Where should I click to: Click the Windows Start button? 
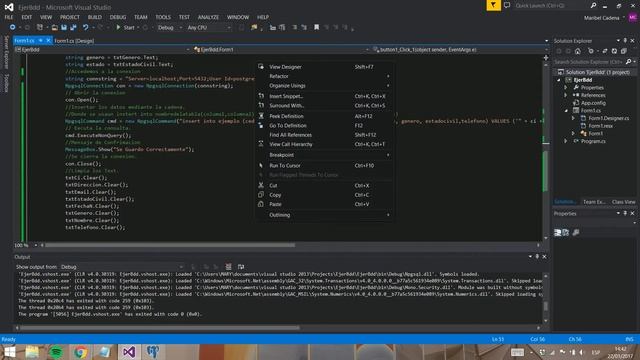click(9, 352)
